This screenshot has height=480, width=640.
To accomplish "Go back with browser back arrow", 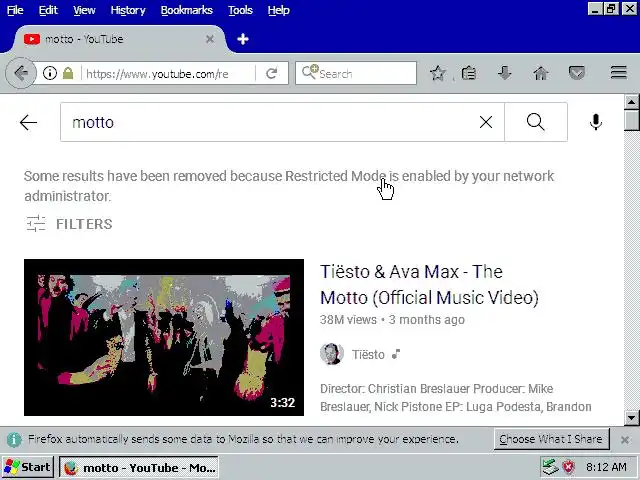I will click(21, 73).
